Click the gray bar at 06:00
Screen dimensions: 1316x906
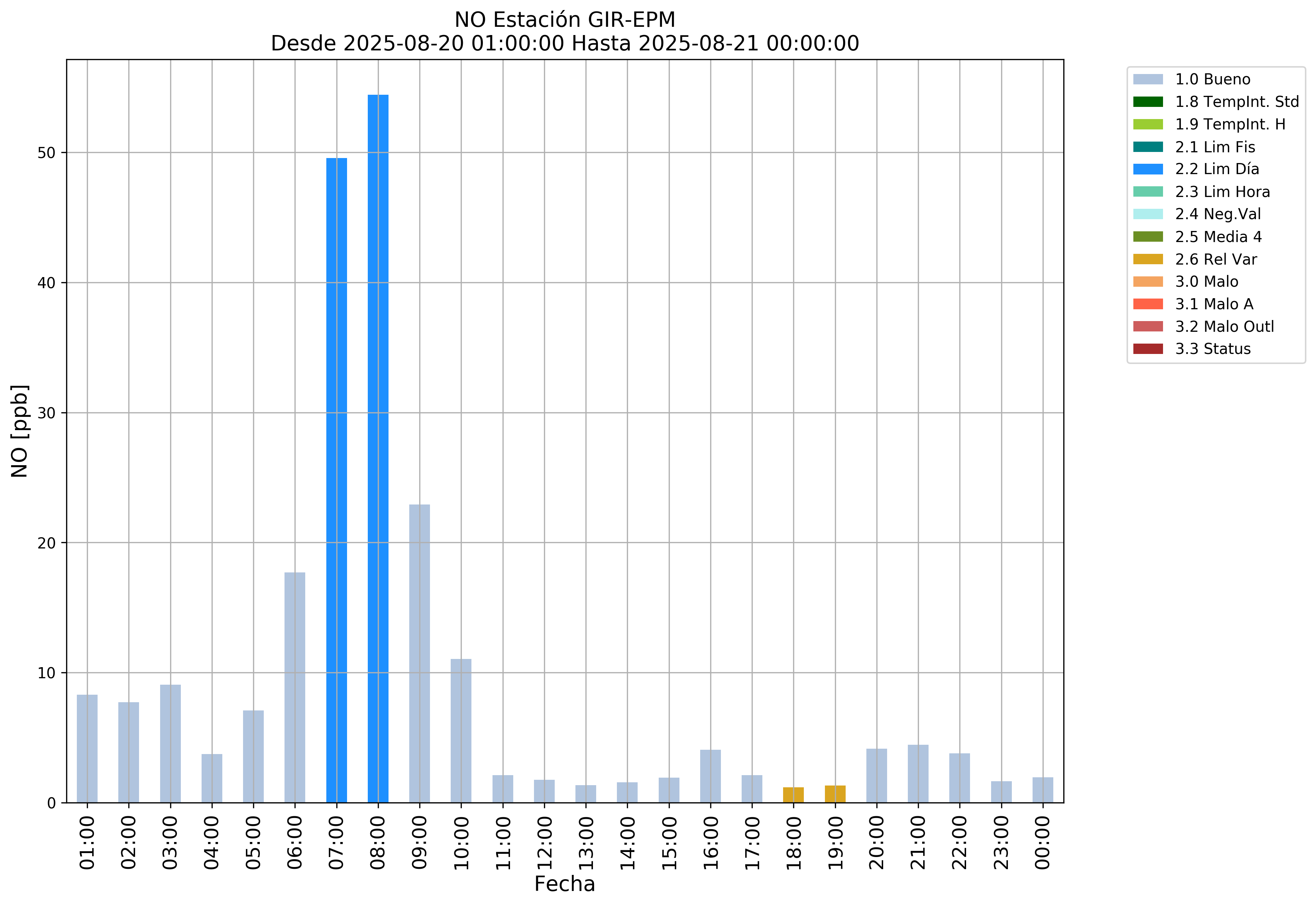click(x=295, y=687)
